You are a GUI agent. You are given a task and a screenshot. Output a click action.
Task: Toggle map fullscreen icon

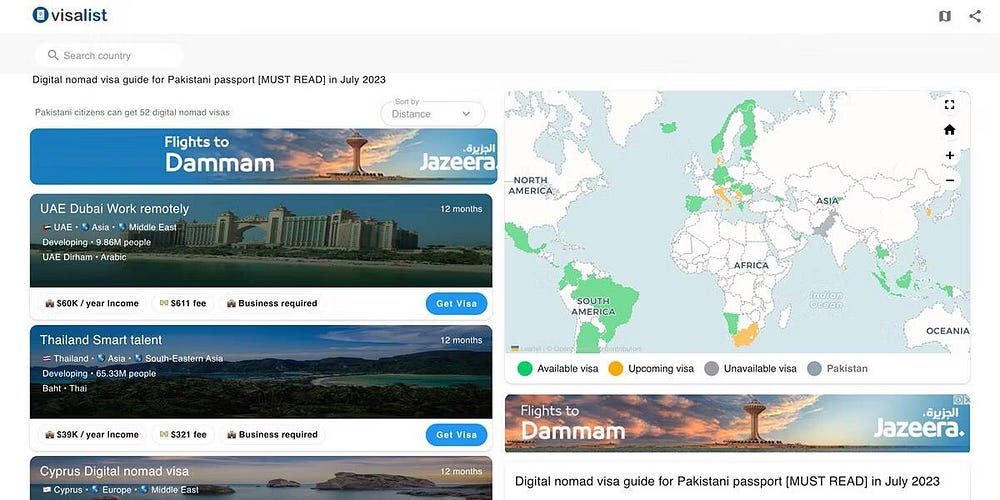pos(949,105)
